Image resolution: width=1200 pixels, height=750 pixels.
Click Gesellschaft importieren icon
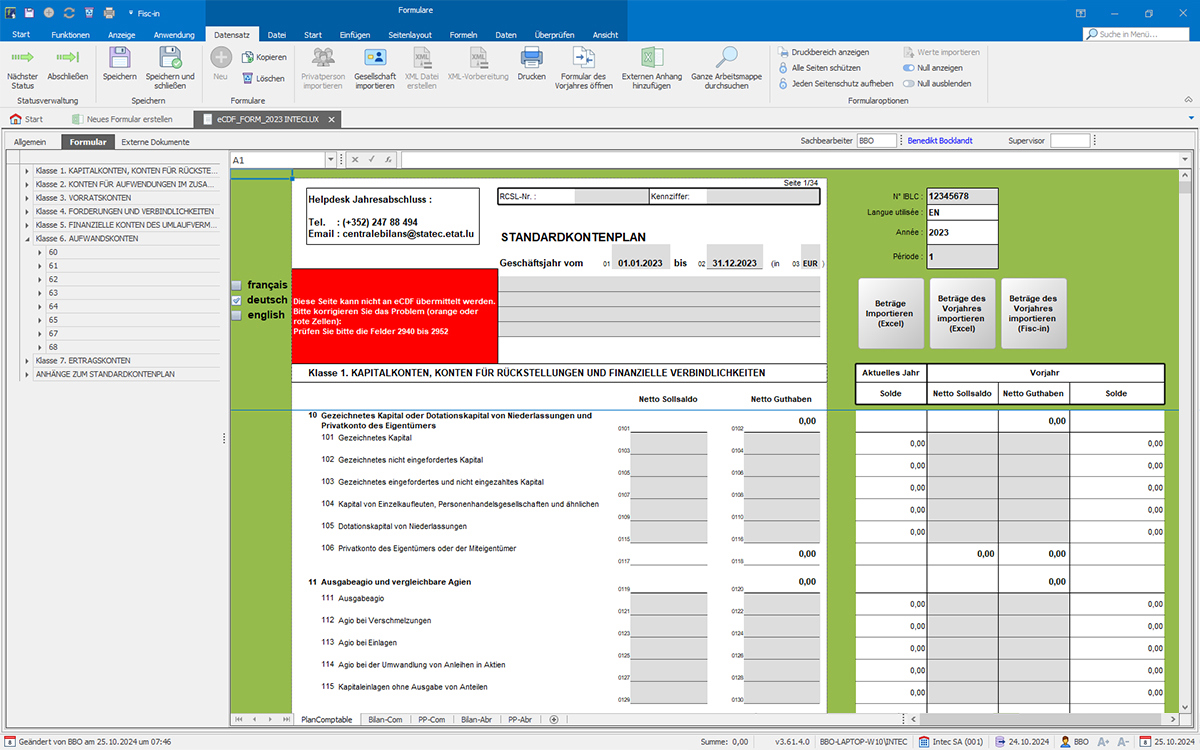click(x=375, y=58)
